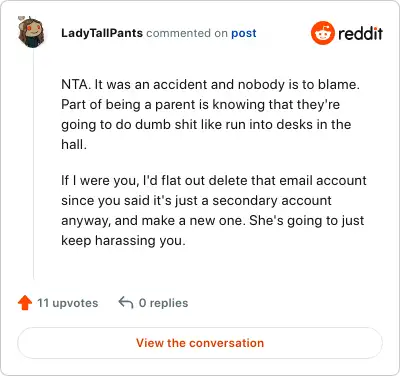Click the words "going to do dumb"
The image size is (400, 376).
(x=116, y=125)
